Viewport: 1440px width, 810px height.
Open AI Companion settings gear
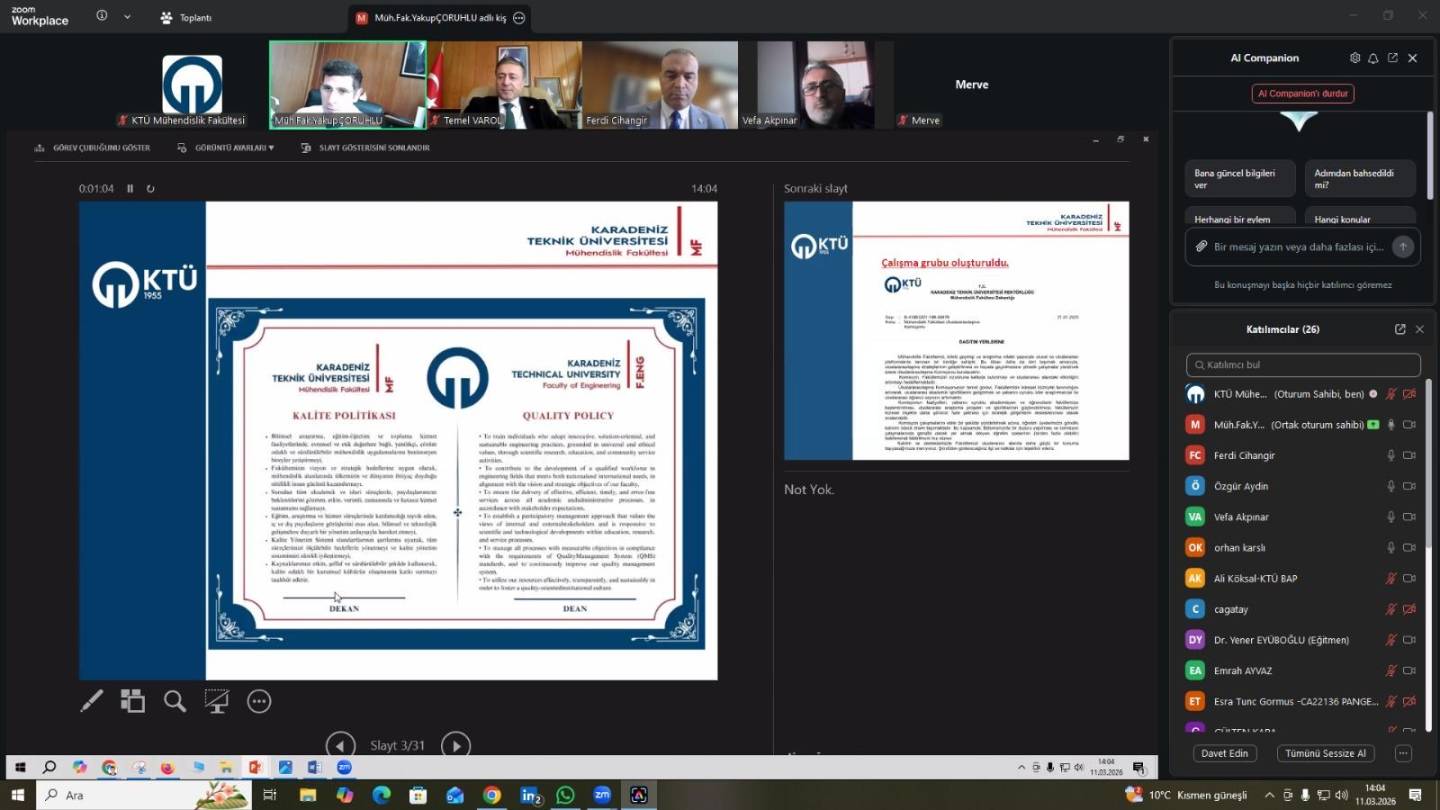click(x=1355, y=58)
